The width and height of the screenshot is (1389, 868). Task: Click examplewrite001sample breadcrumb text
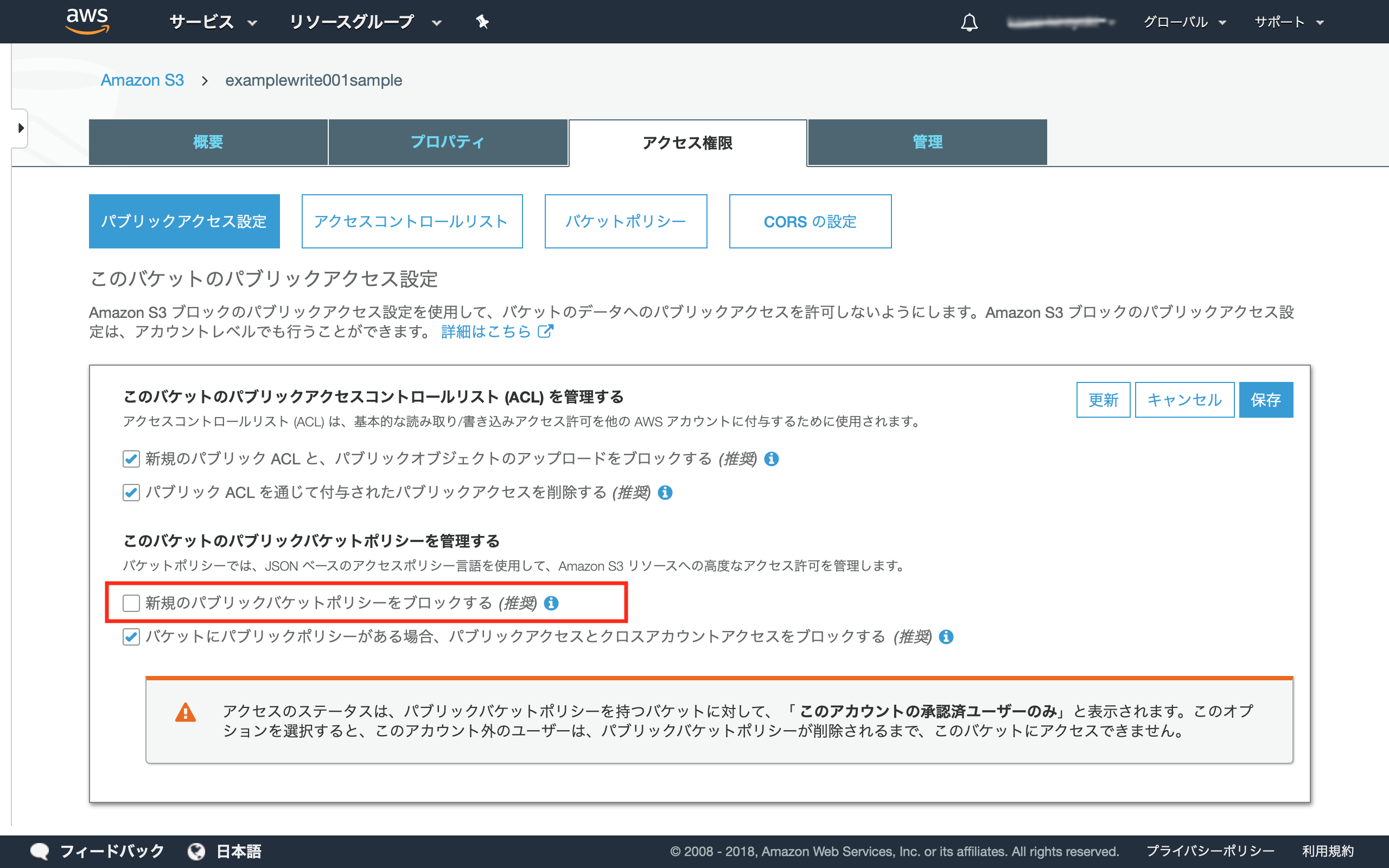click(314, 80)
